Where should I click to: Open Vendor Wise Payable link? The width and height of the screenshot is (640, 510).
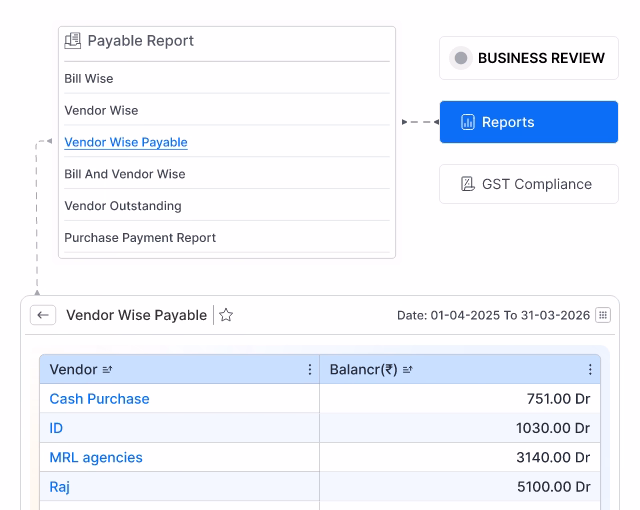pos(126,142)
